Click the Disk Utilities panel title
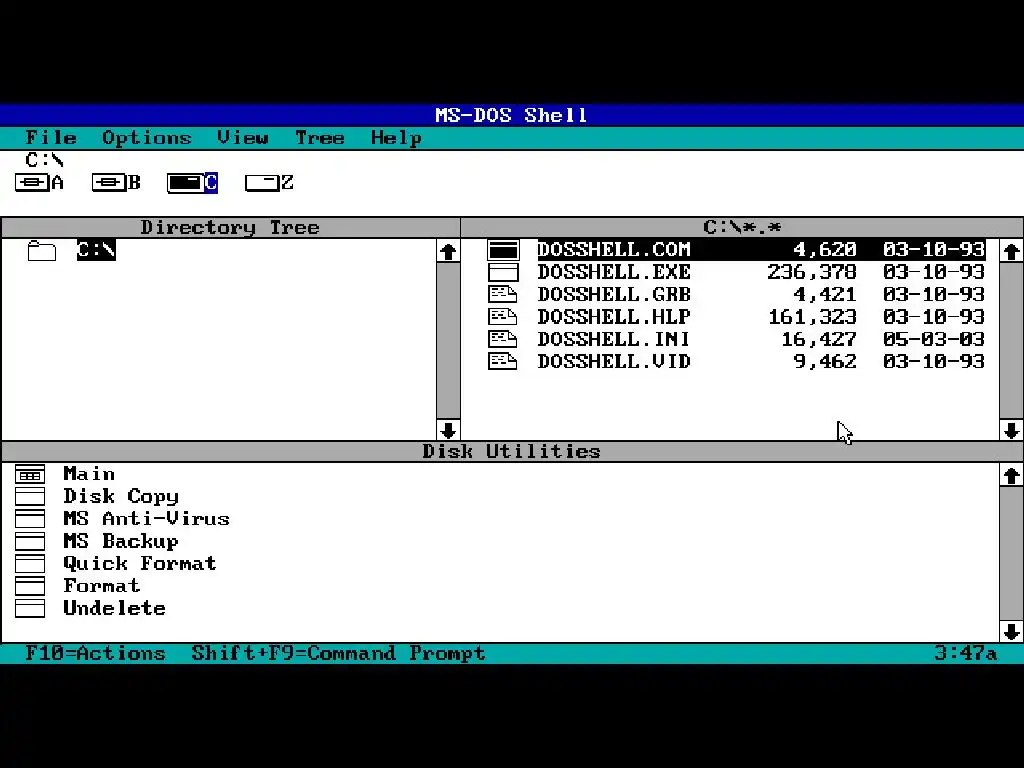 [x=511, y=451]
